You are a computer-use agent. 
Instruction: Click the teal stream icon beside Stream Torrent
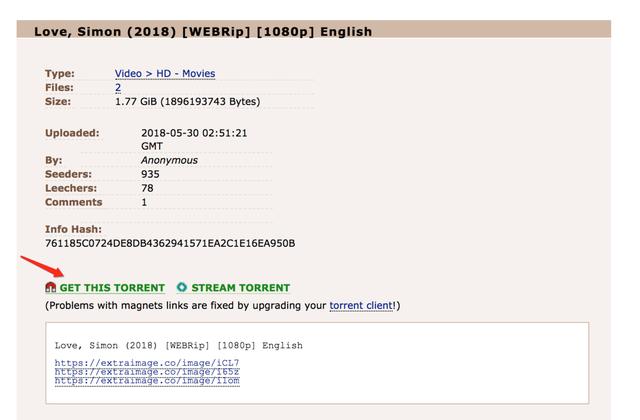[182, 287]
